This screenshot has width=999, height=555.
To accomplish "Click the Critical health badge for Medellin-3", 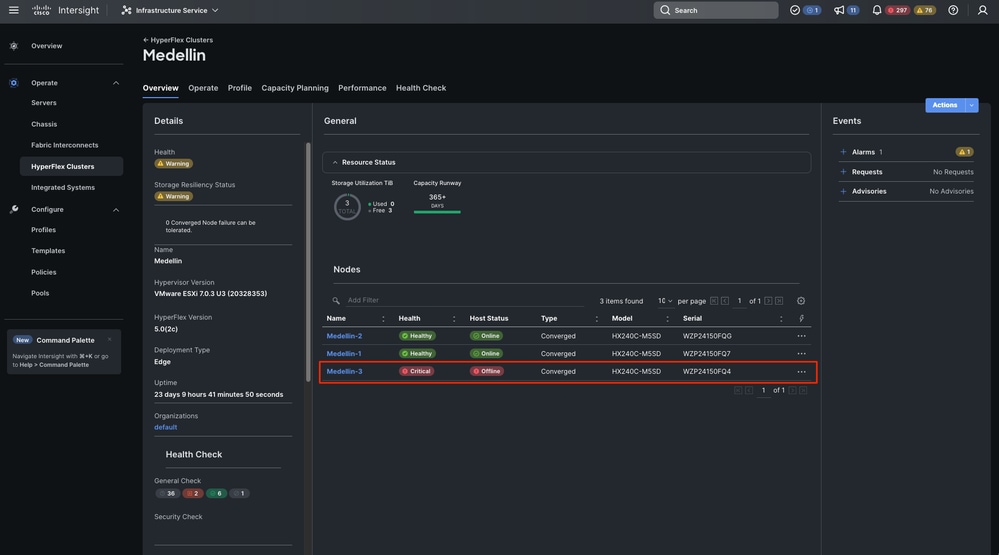I will [x=417, y=371].
